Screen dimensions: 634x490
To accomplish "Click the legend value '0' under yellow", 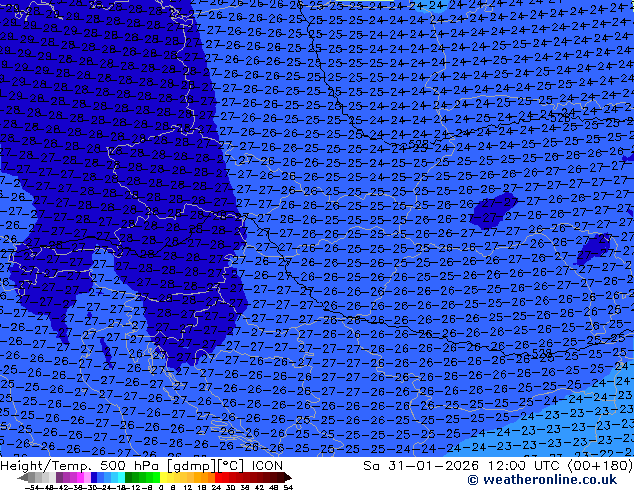I will click(x=161, y=487).
